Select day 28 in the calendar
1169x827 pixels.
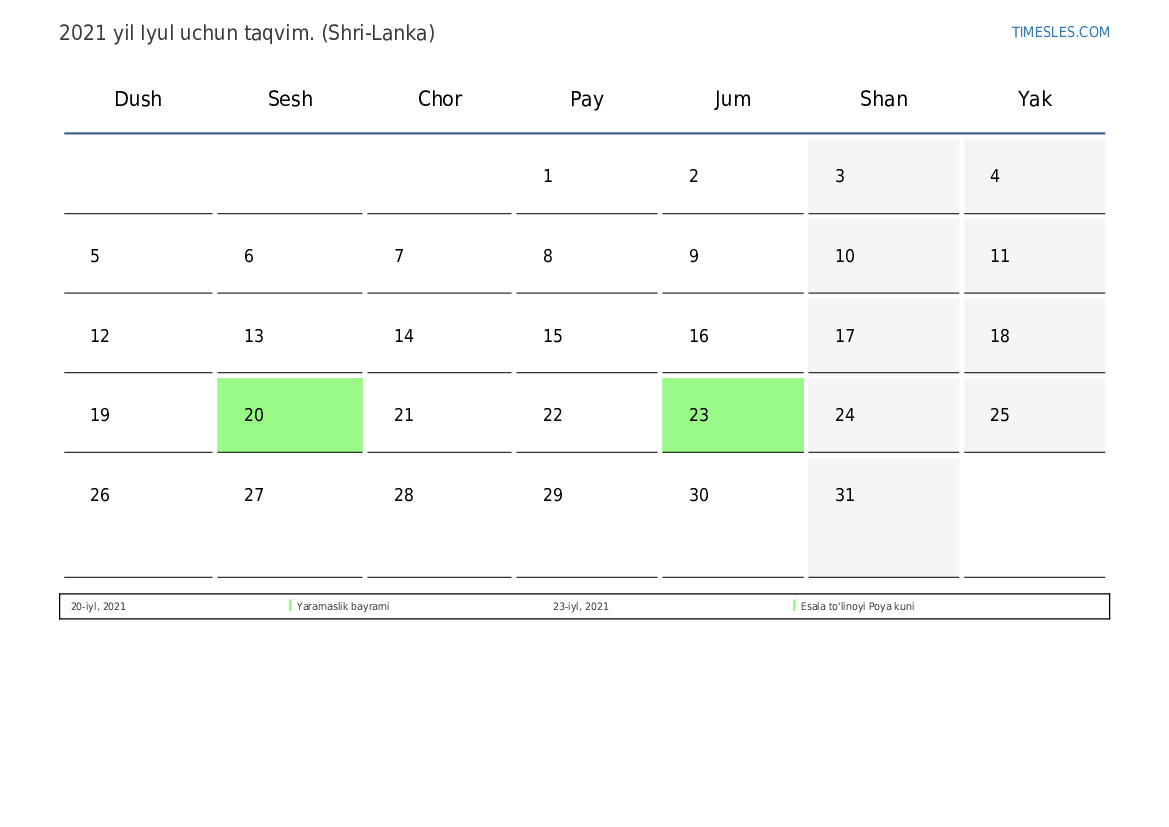[x=439, y=518]
